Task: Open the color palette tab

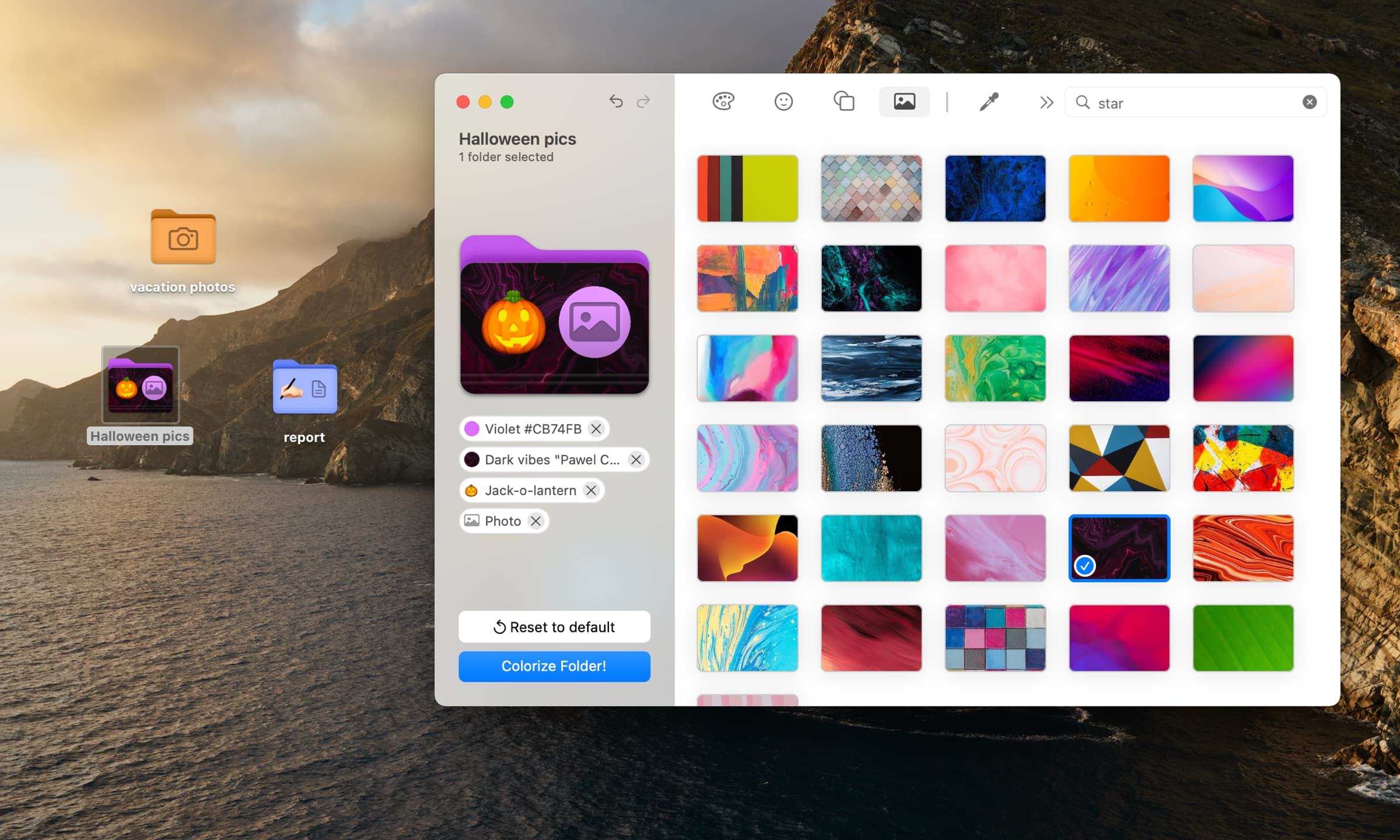Action: tap(723, 101)
